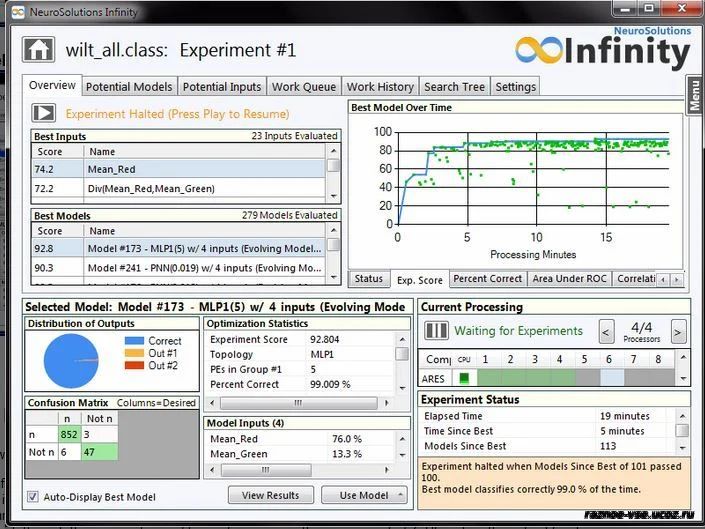
Task: Click the Name column header in Best Models
Action: (205, 231)
